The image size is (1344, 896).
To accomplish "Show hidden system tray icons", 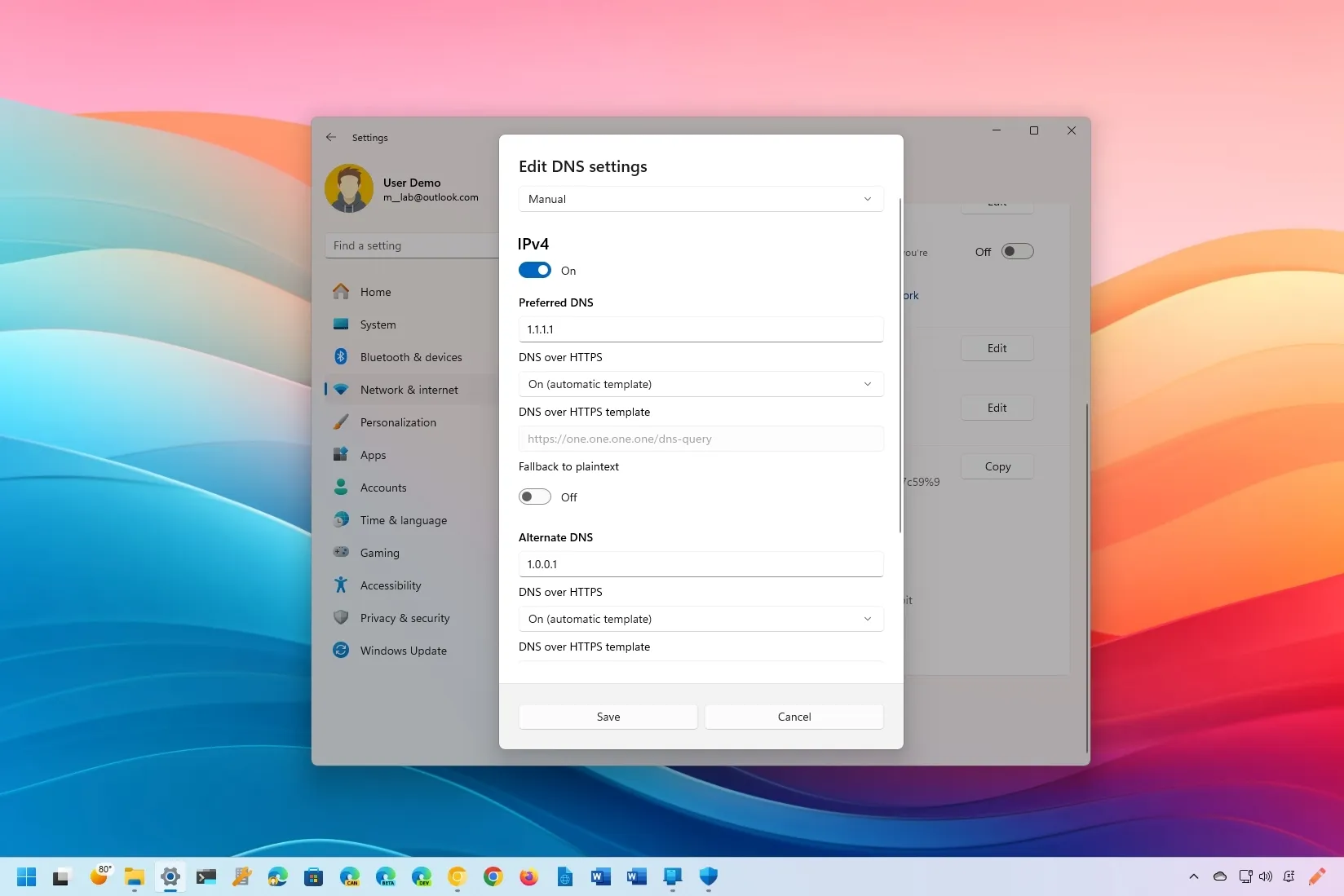I will 1194,876.
